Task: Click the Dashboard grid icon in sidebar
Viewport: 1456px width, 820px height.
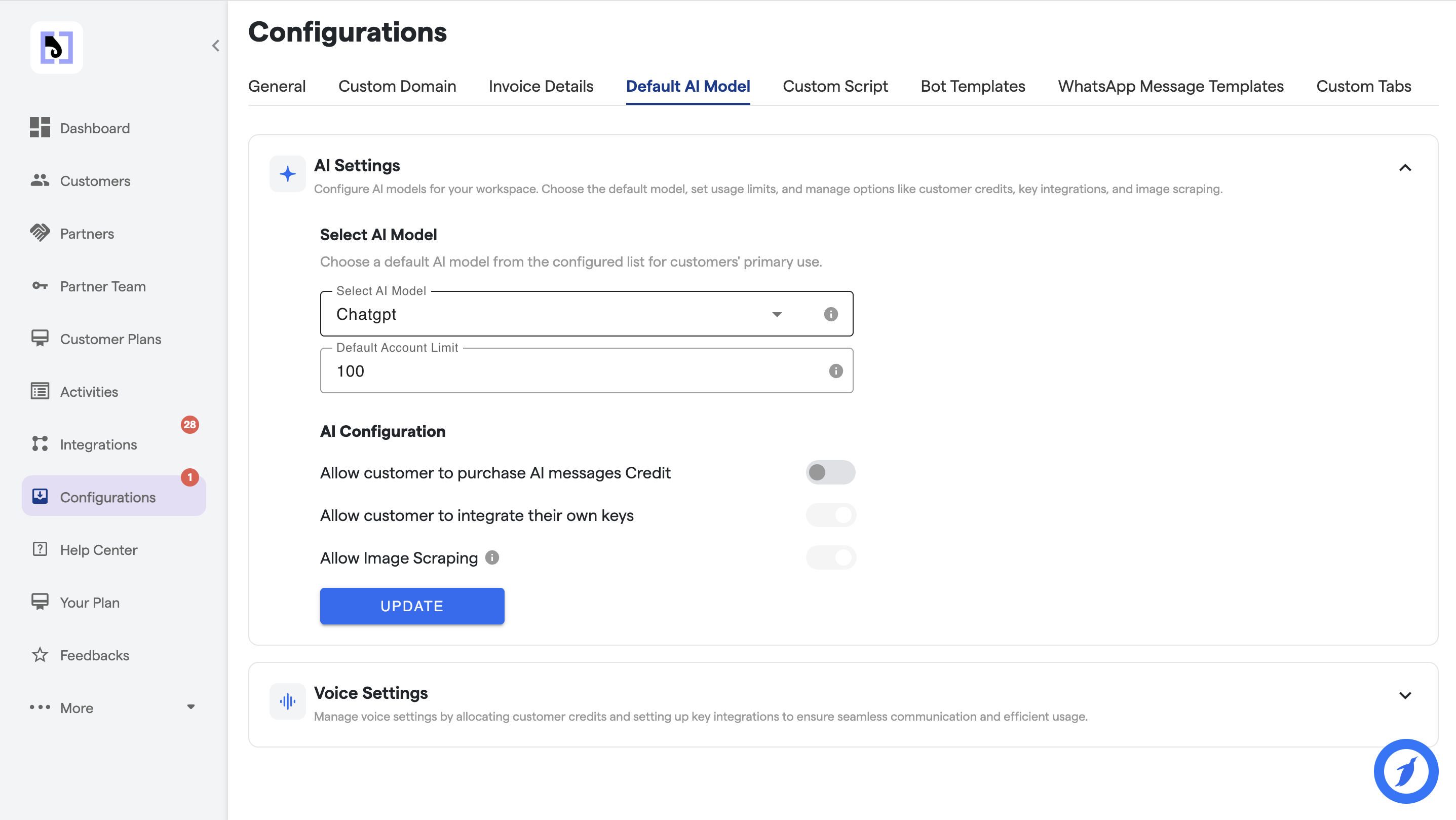Action: click(40, 128)
